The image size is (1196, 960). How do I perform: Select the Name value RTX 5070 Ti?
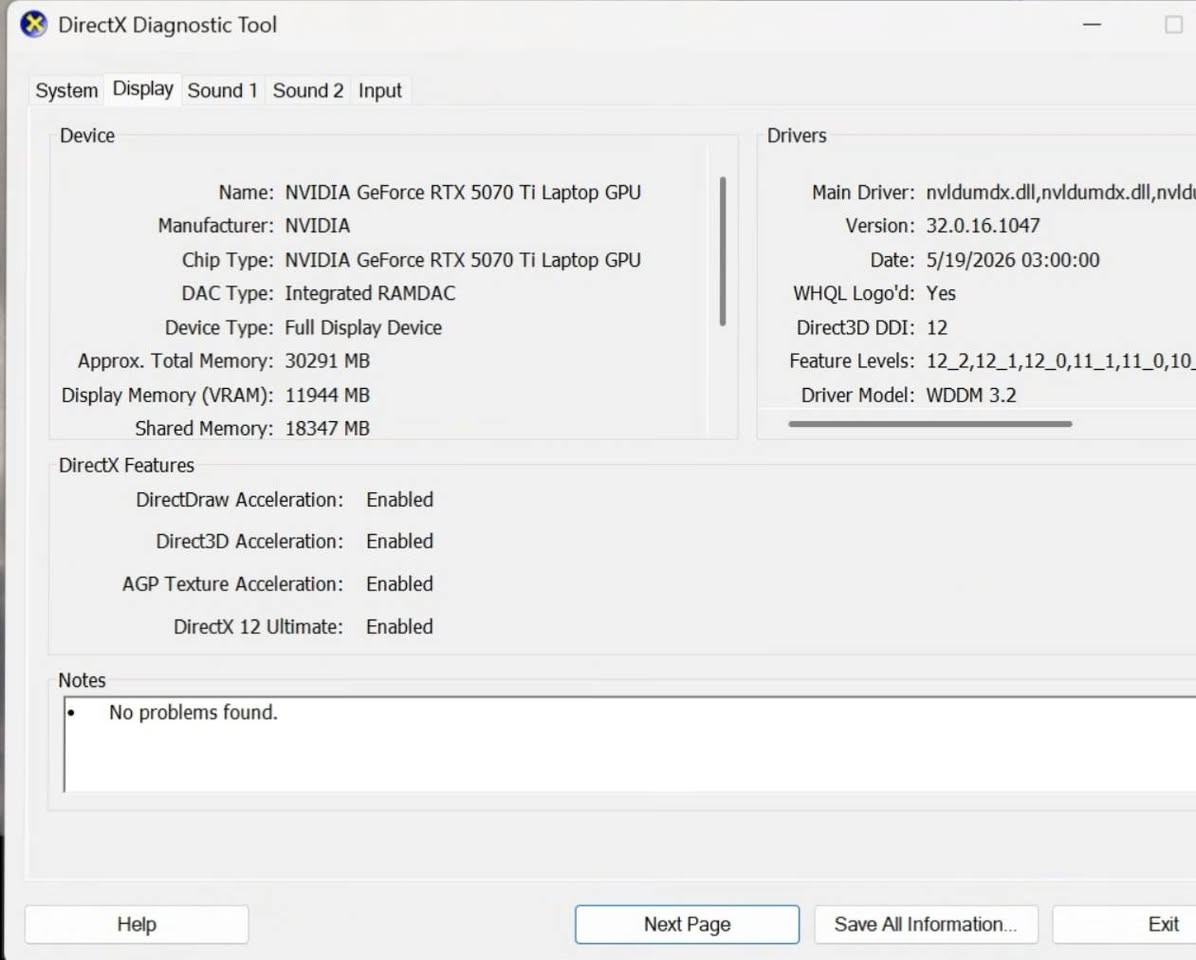(463, 192)
